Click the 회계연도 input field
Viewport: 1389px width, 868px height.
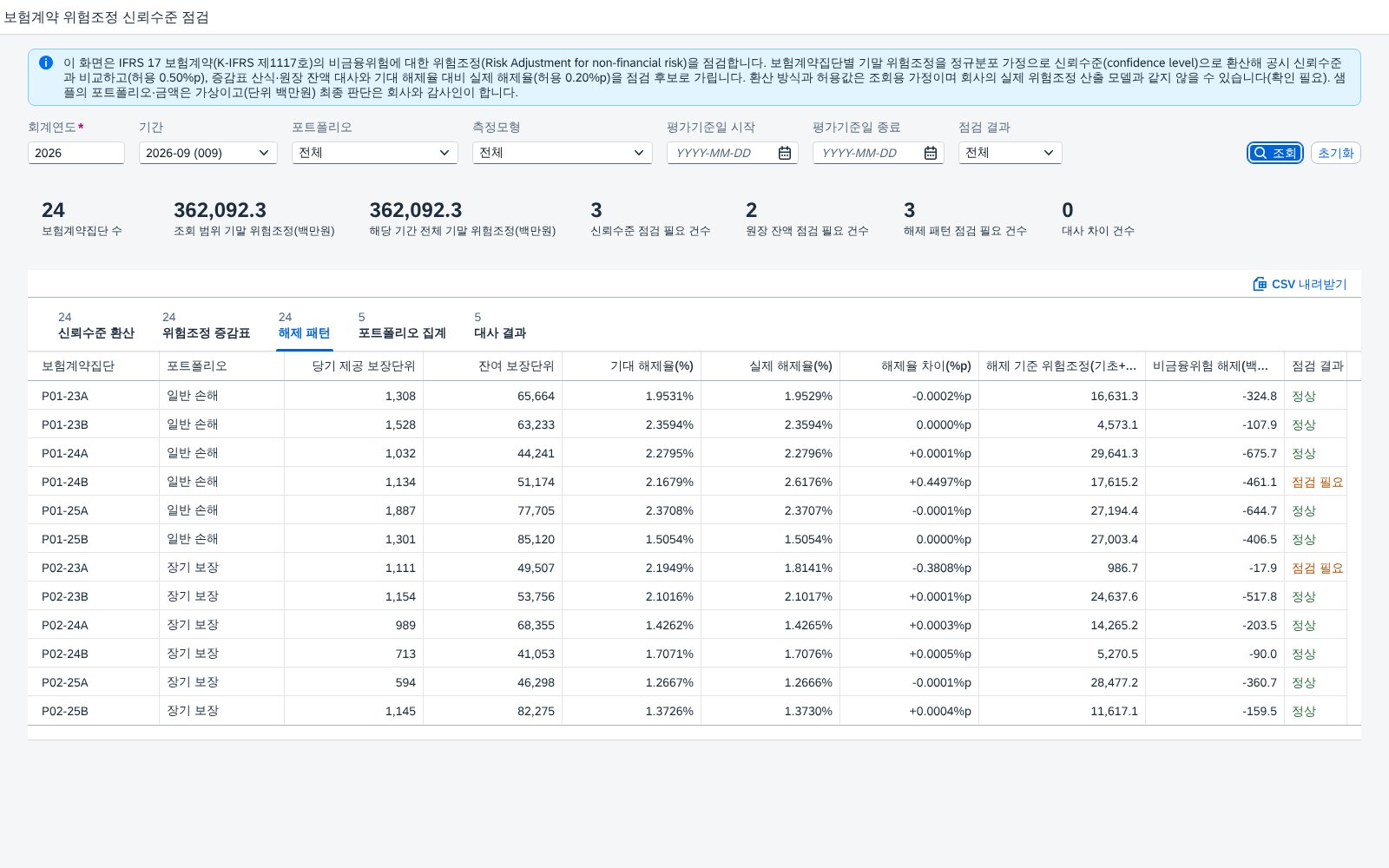click(x=76, y=153)
